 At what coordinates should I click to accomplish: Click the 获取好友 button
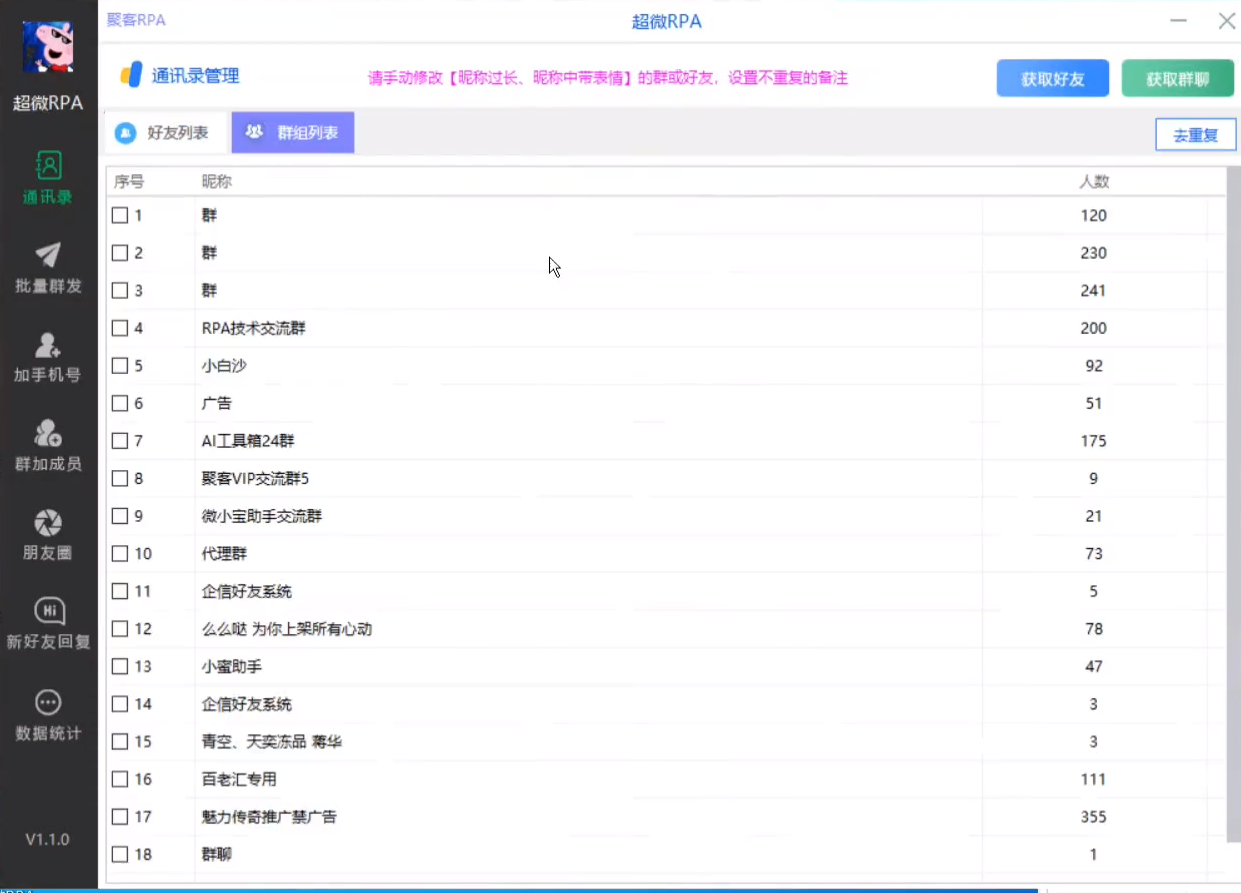[1052, 79]
